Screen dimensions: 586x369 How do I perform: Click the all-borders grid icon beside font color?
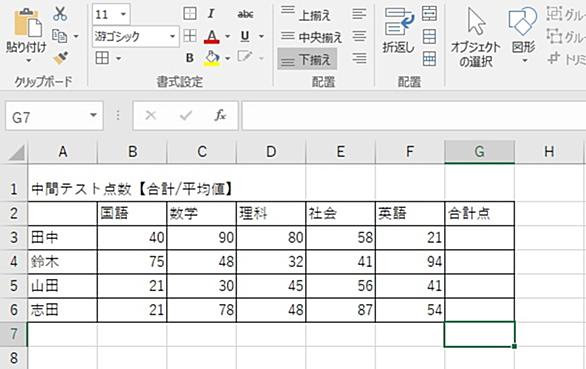coord(190,36)
